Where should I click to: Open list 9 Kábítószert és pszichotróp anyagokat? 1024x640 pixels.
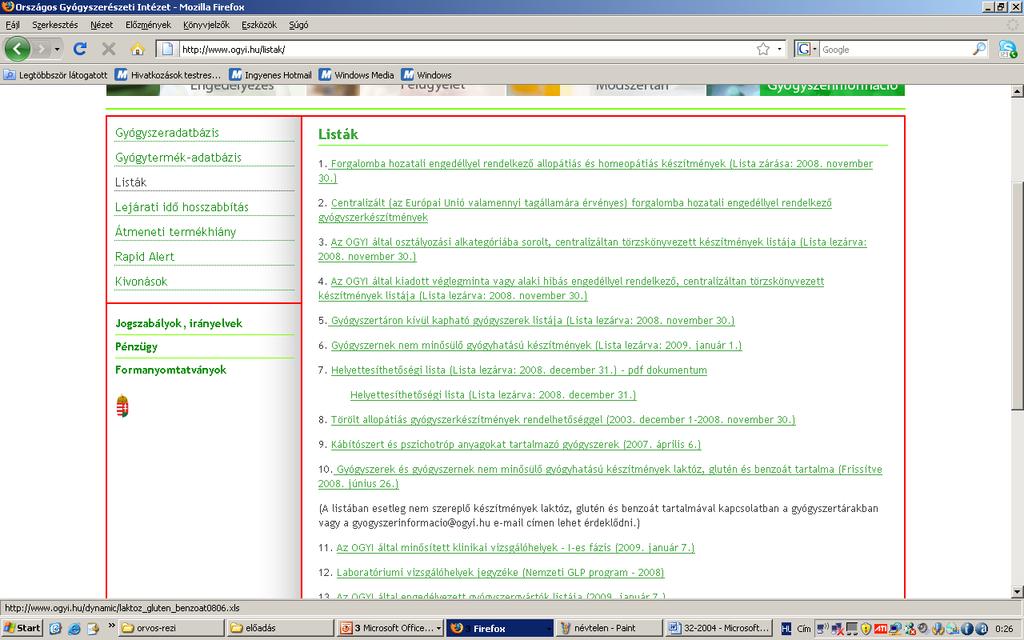click(515, 445)
